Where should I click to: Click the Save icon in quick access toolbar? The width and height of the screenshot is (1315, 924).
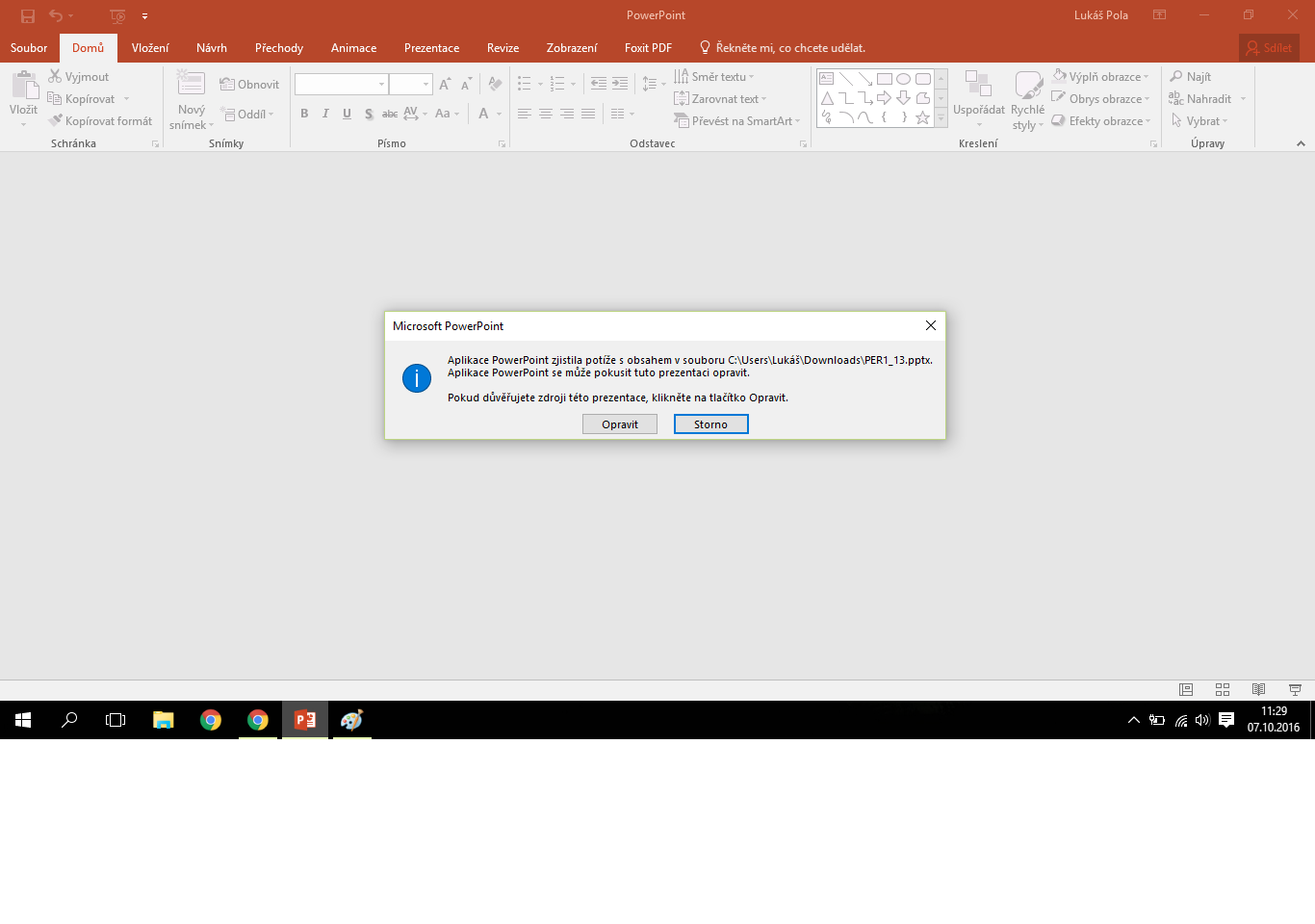pos(28,15)
